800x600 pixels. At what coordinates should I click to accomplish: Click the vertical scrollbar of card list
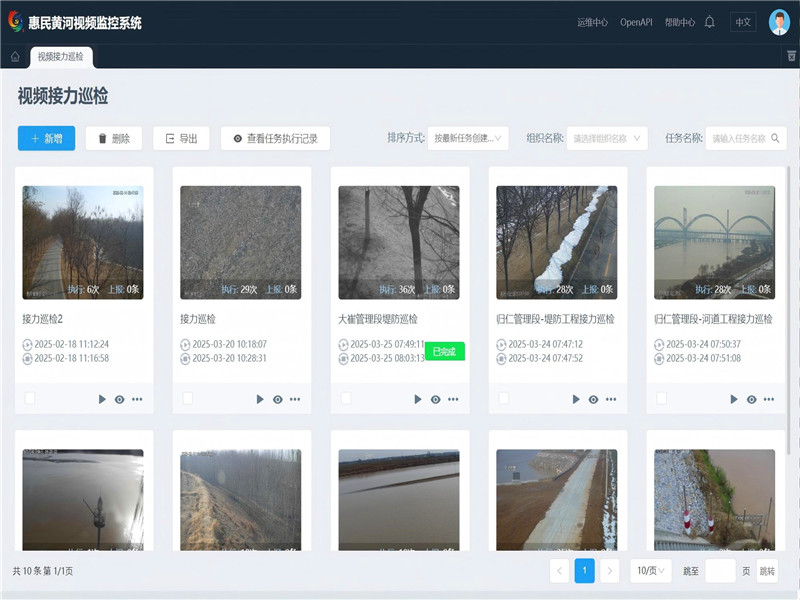789,311
